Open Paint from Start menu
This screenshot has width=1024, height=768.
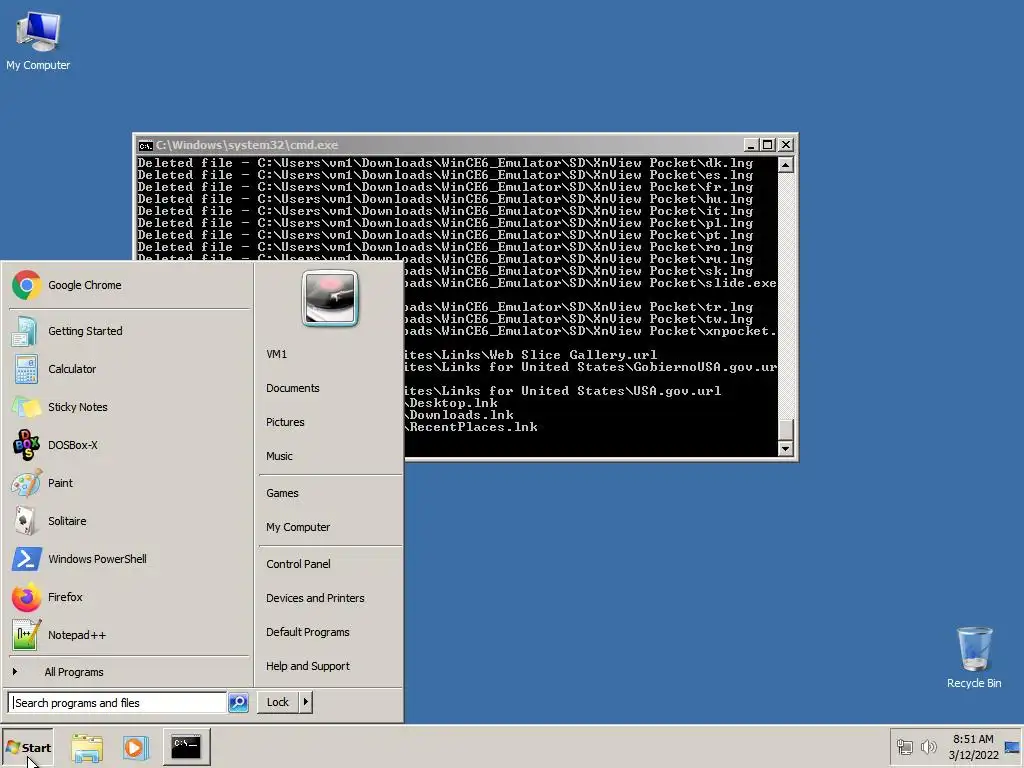tap(129, 483)
